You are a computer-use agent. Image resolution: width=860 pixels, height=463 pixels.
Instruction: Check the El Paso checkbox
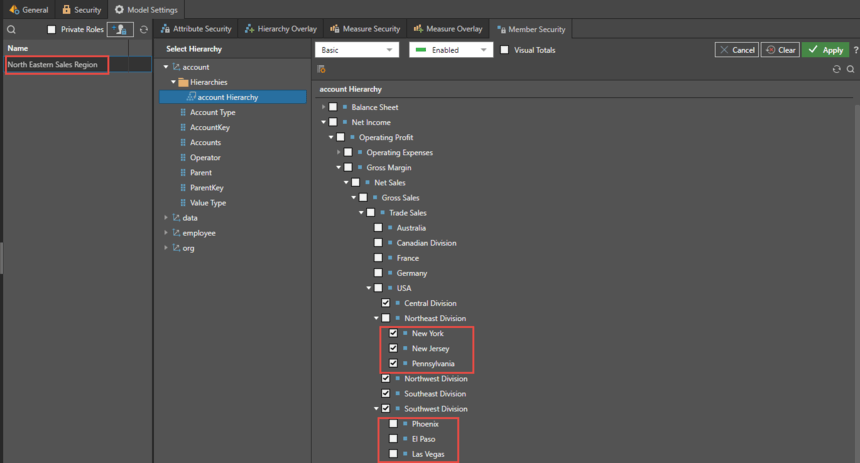click(x=393, y=438)
